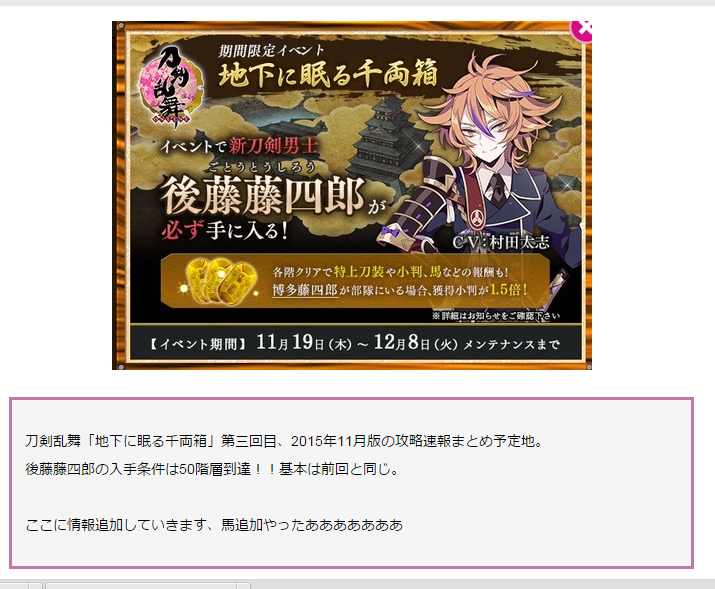Click the underlined 博多藤四郎 text

305,290
